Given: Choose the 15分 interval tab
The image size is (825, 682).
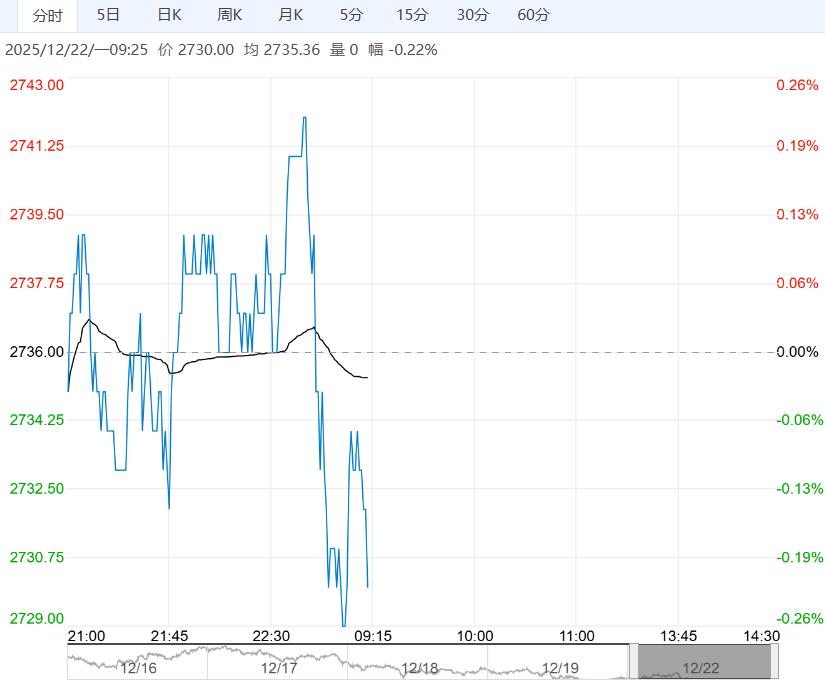Looking at the screenshot, I should point(412,15).
